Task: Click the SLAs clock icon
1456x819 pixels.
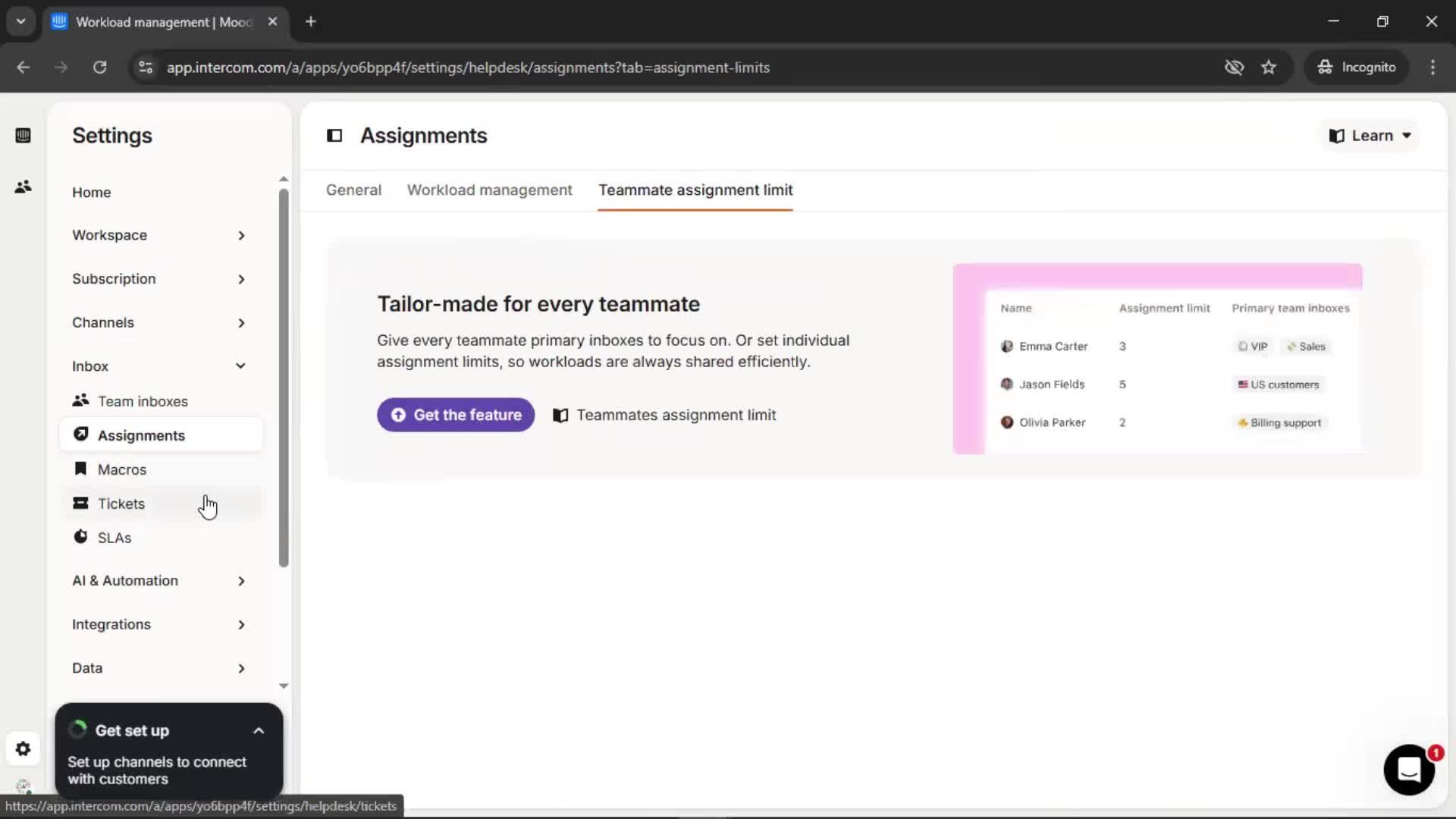Action: click(80, 537)
